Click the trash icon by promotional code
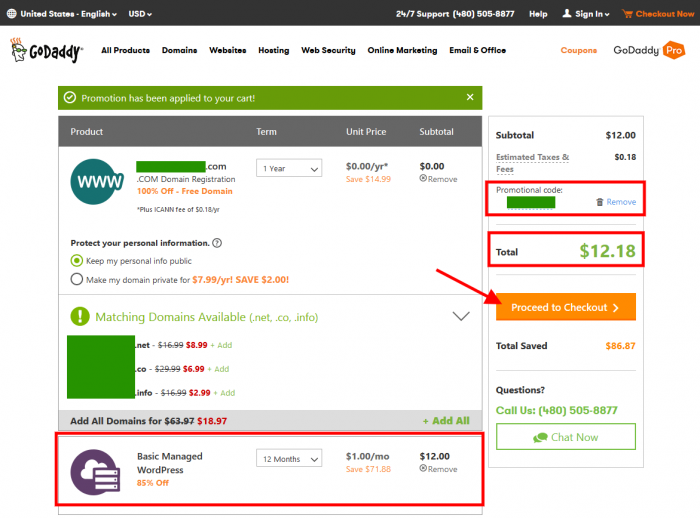700x518 pixels. (600, 202)
